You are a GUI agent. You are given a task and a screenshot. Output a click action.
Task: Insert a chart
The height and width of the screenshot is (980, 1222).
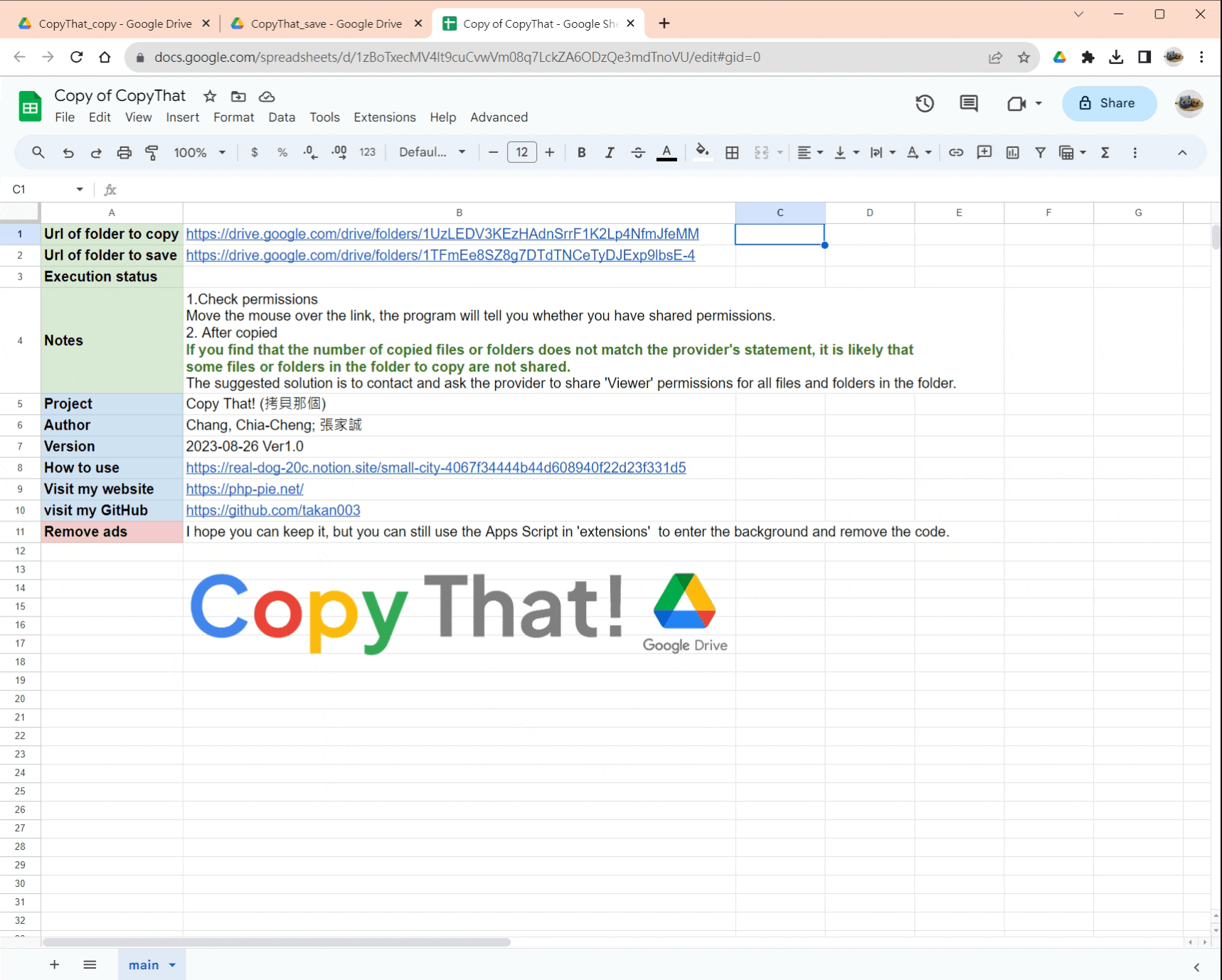pos(1013,152)
